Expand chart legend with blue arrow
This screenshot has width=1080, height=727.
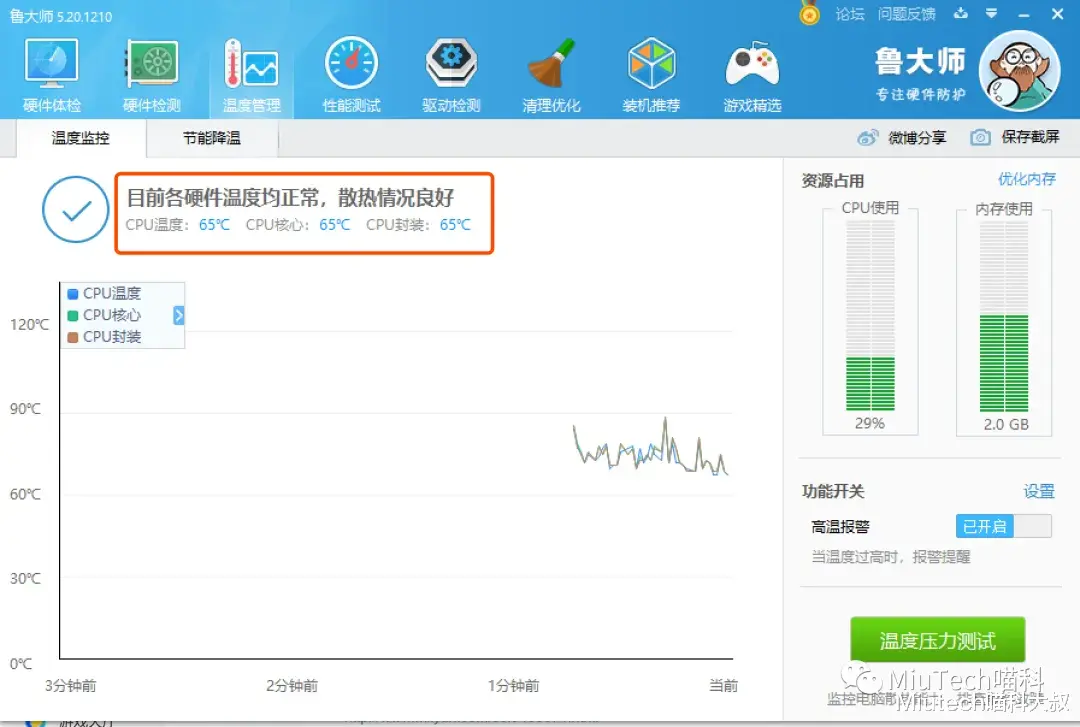(x=178, y=316)
